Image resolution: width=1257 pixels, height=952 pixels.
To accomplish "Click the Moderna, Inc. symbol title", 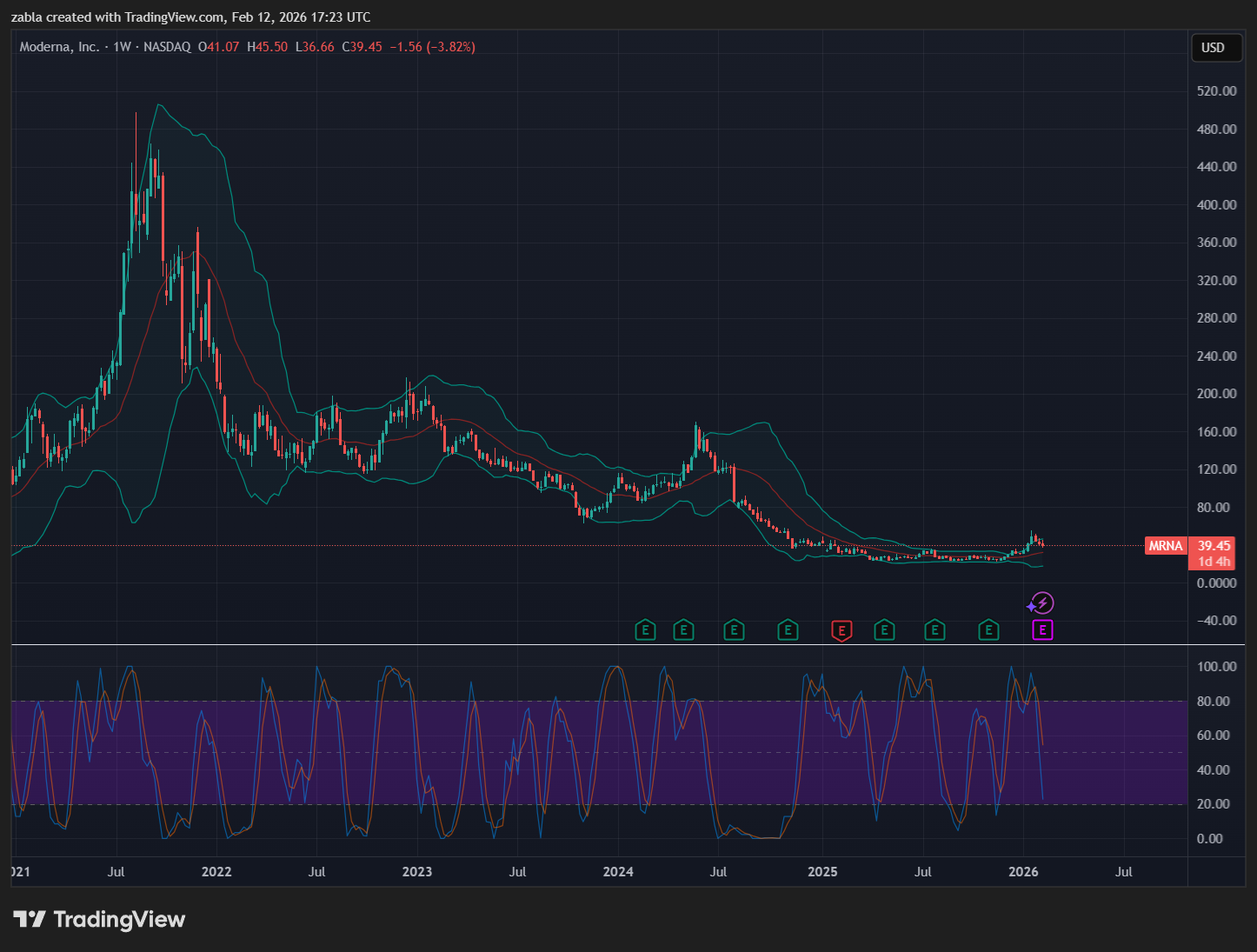I will (x=59, y=47).
